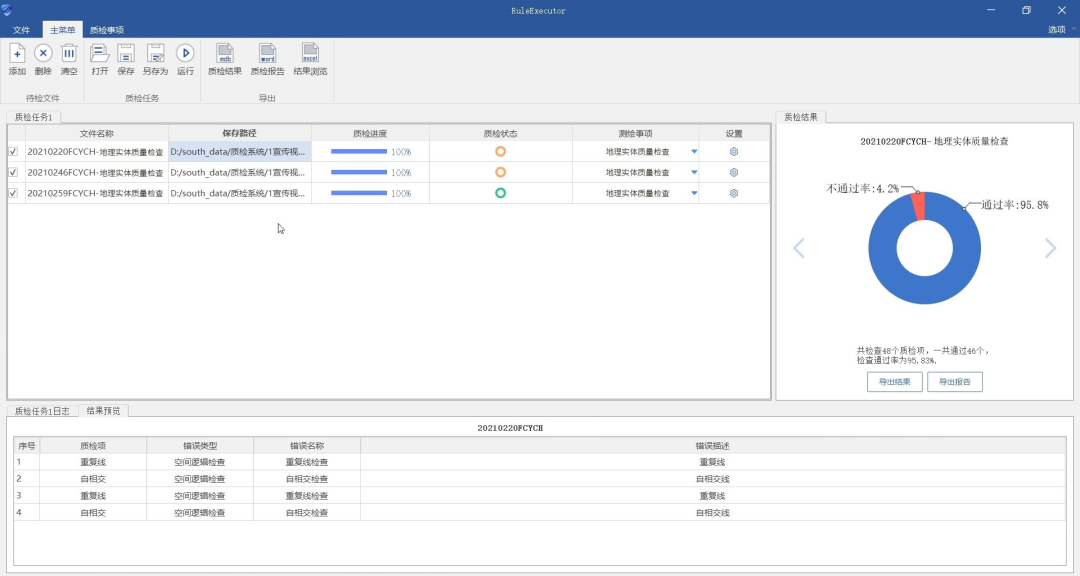Start the check with 运行 icon
The height and width of the screenshot is (576, 1080).
click(x=185, y=54)
